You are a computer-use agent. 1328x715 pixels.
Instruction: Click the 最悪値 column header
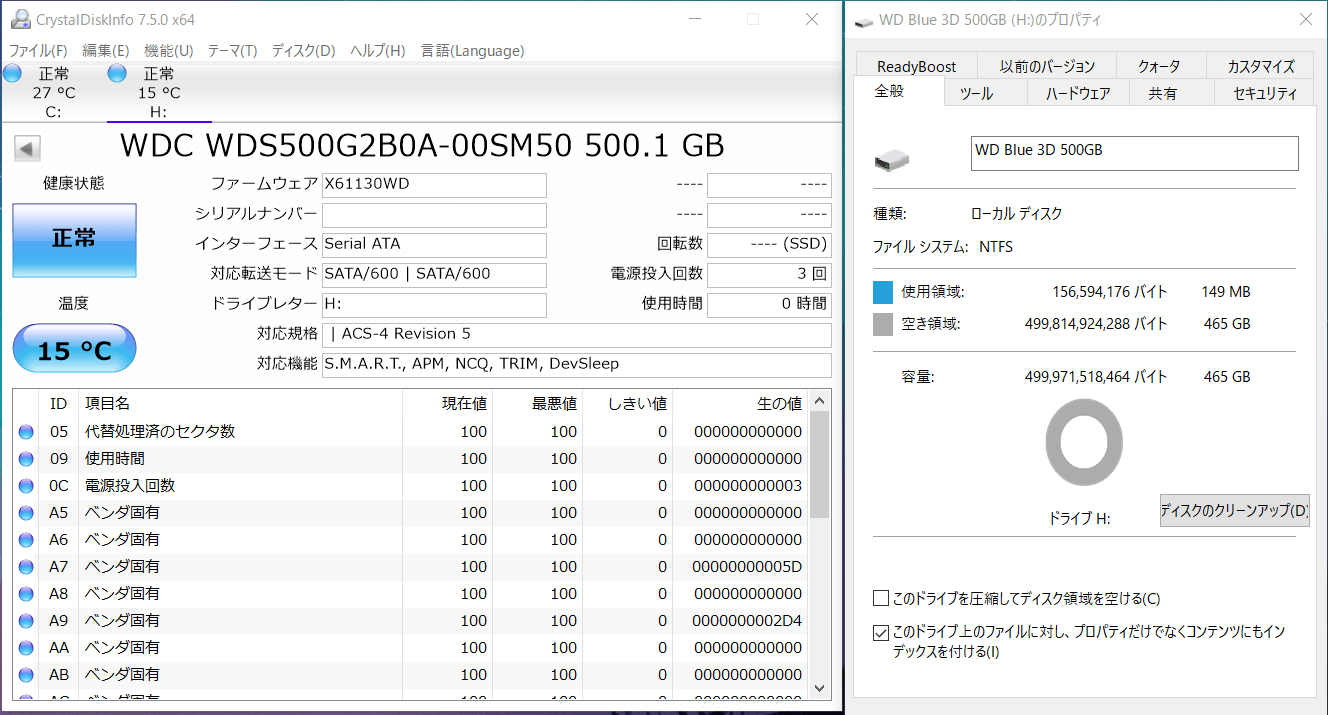click(554, 404)
